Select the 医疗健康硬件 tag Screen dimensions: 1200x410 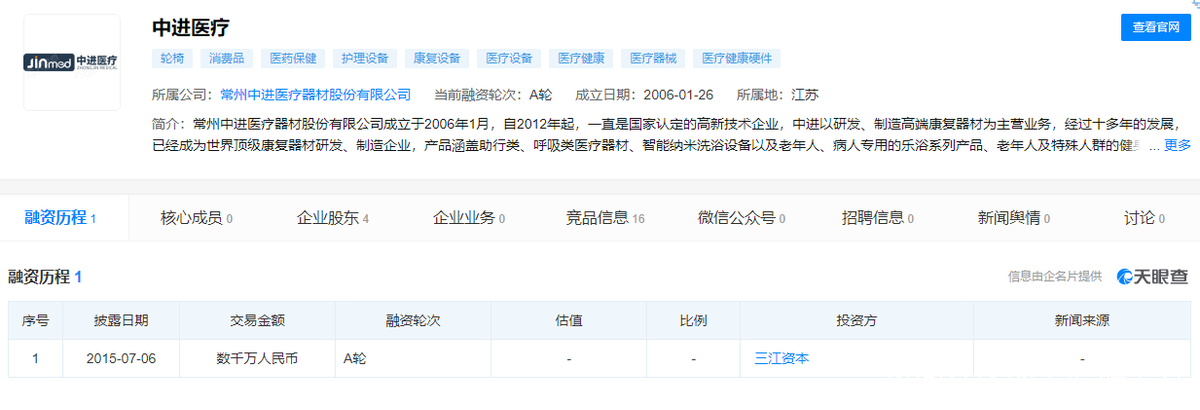pyautogui.click(x=737, y=59)
